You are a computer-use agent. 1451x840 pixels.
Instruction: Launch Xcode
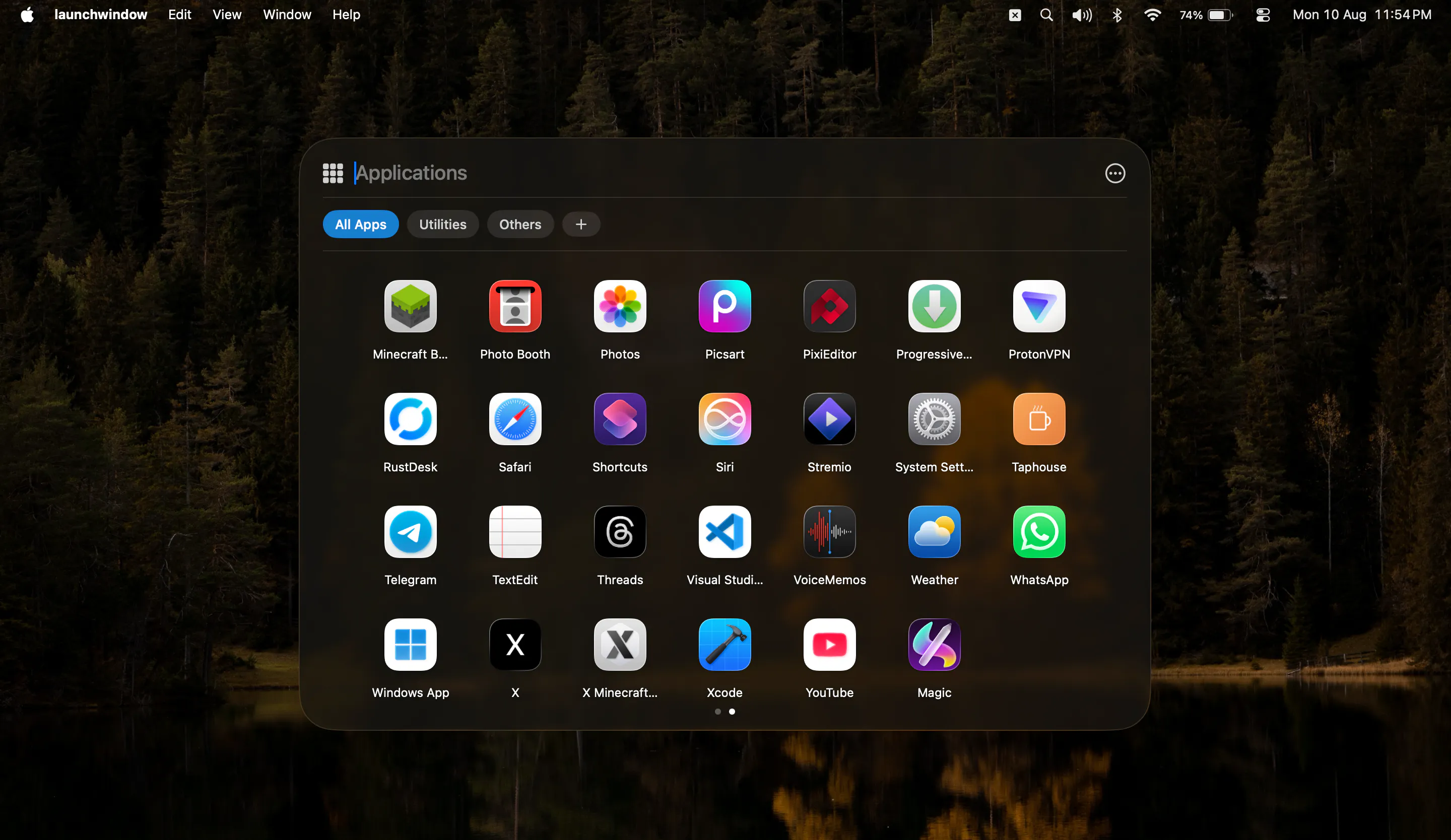point(724,645)
